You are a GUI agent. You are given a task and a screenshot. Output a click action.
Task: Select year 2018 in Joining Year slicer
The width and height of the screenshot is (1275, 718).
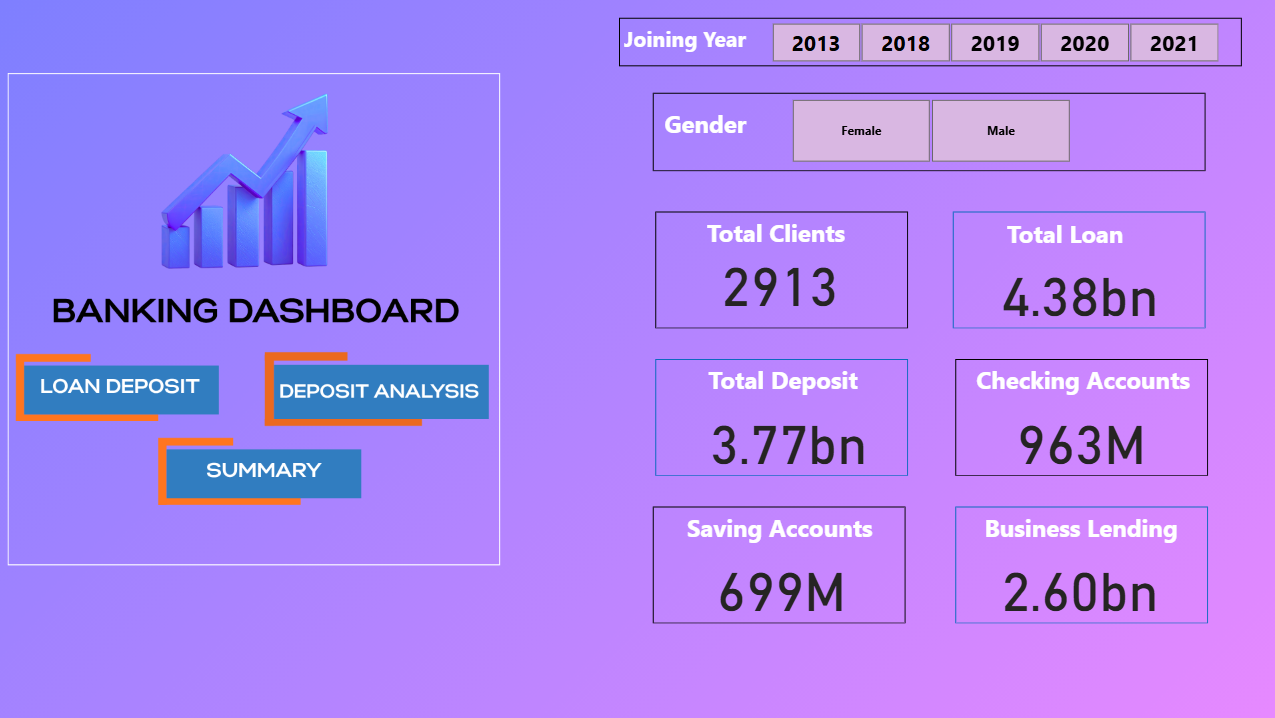(905, 43)
